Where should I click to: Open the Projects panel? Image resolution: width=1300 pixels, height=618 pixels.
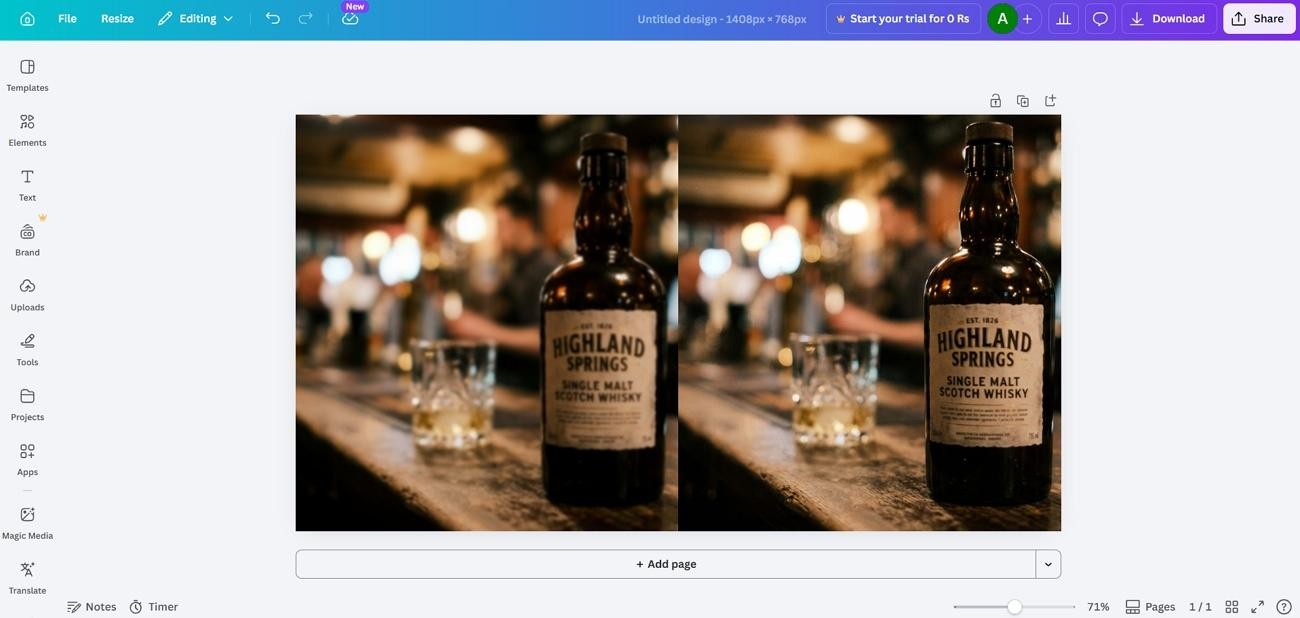[x=27, y=405]
